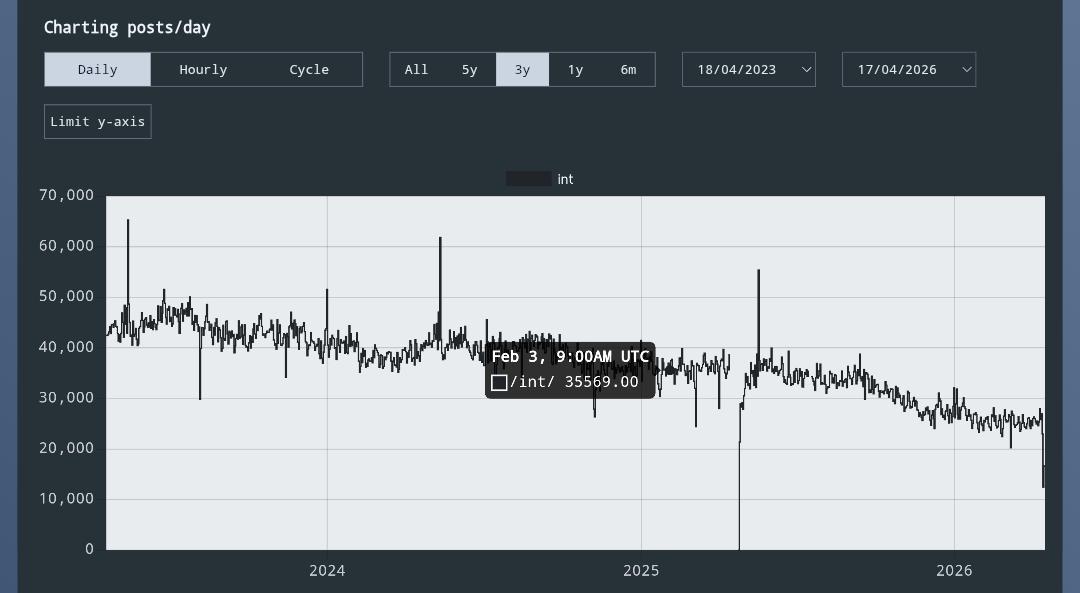Click the Charting posts/day heading
Viewport: 1080px width, 593px height.
pos(127,28)
